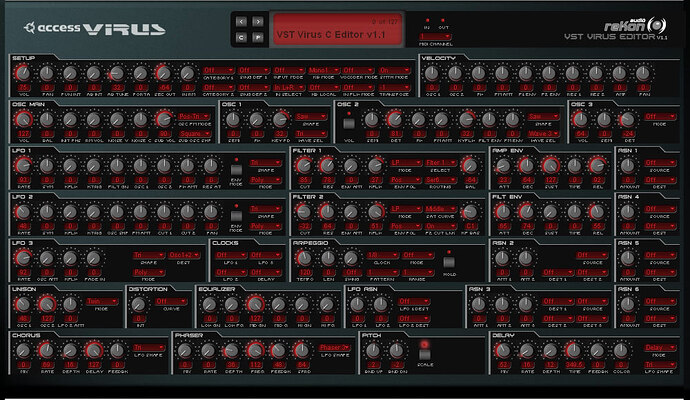Screen dimensions: 690x400
Task: Open the MIDI channel dropdown
Action: click(435, 37)
